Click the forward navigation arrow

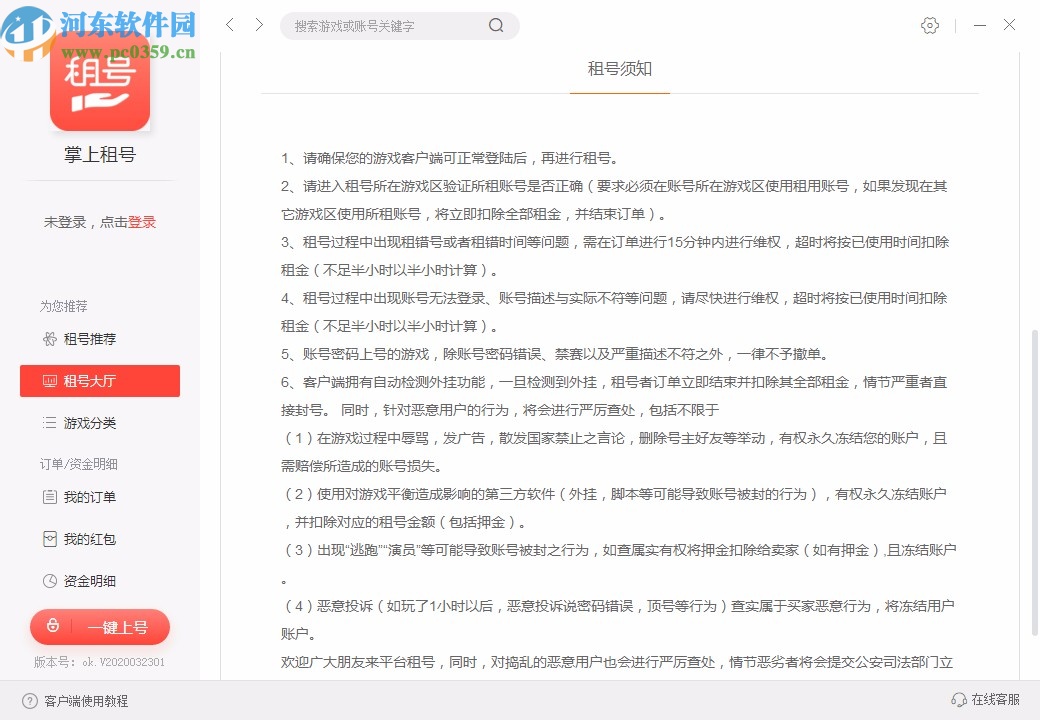260,25
